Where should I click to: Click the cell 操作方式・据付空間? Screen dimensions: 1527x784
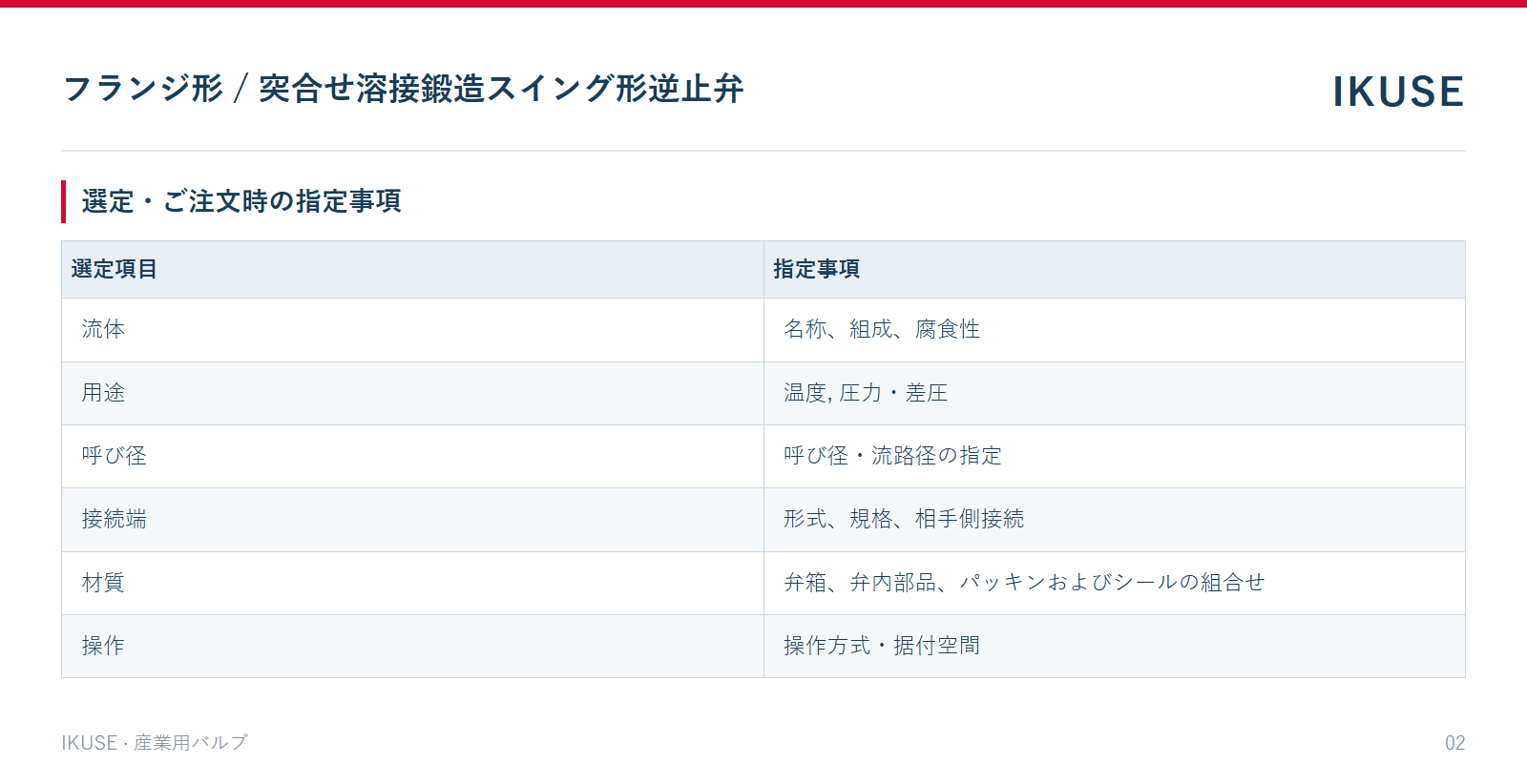point(1115,646)
